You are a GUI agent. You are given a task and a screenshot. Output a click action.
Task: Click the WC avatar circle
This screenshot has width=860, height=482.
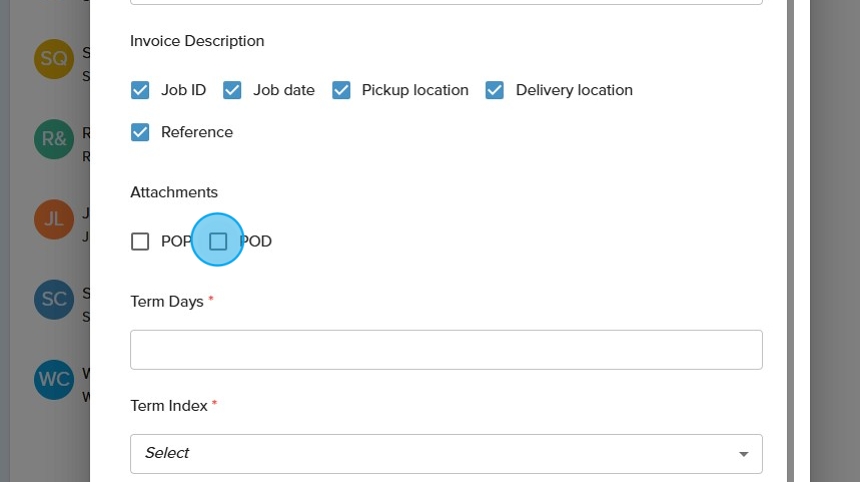(x=54, y=380)
